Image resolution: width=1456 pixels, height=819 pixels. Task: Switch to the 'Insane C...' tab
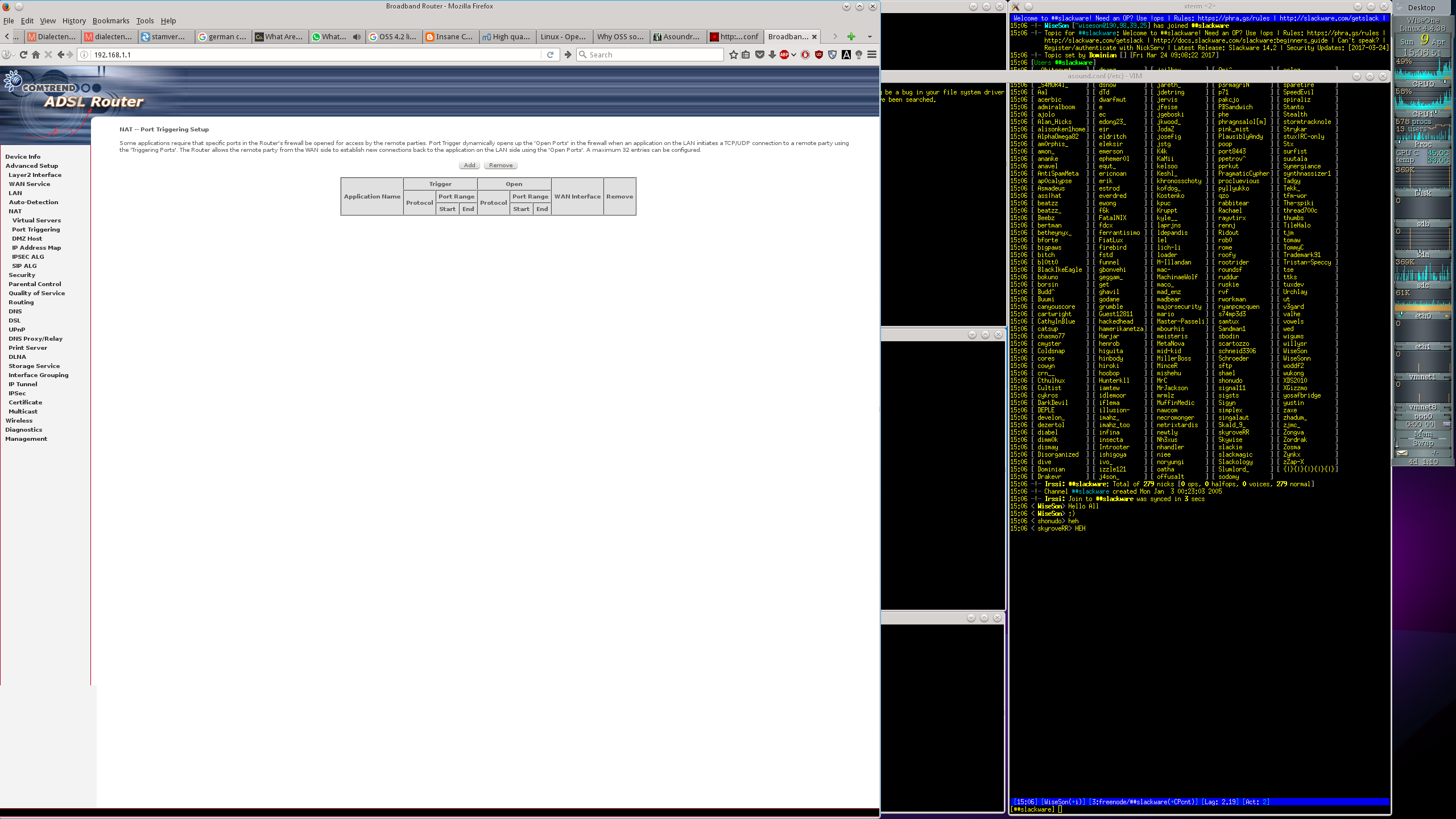(x=450, y=36)
